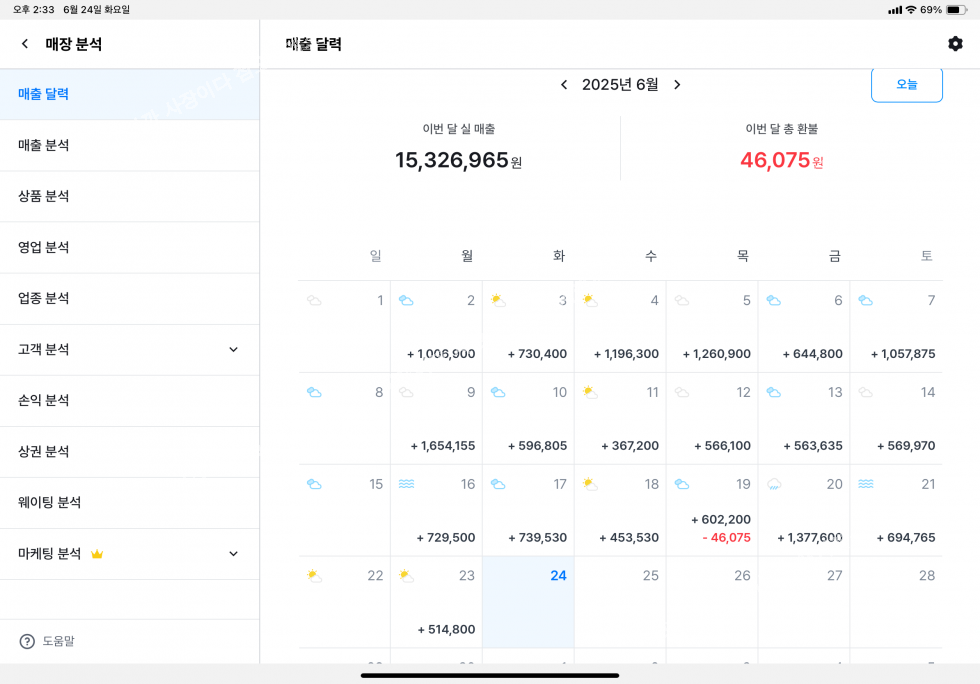Tap the crown icon next to 마케팅 분석

(97, 554)
